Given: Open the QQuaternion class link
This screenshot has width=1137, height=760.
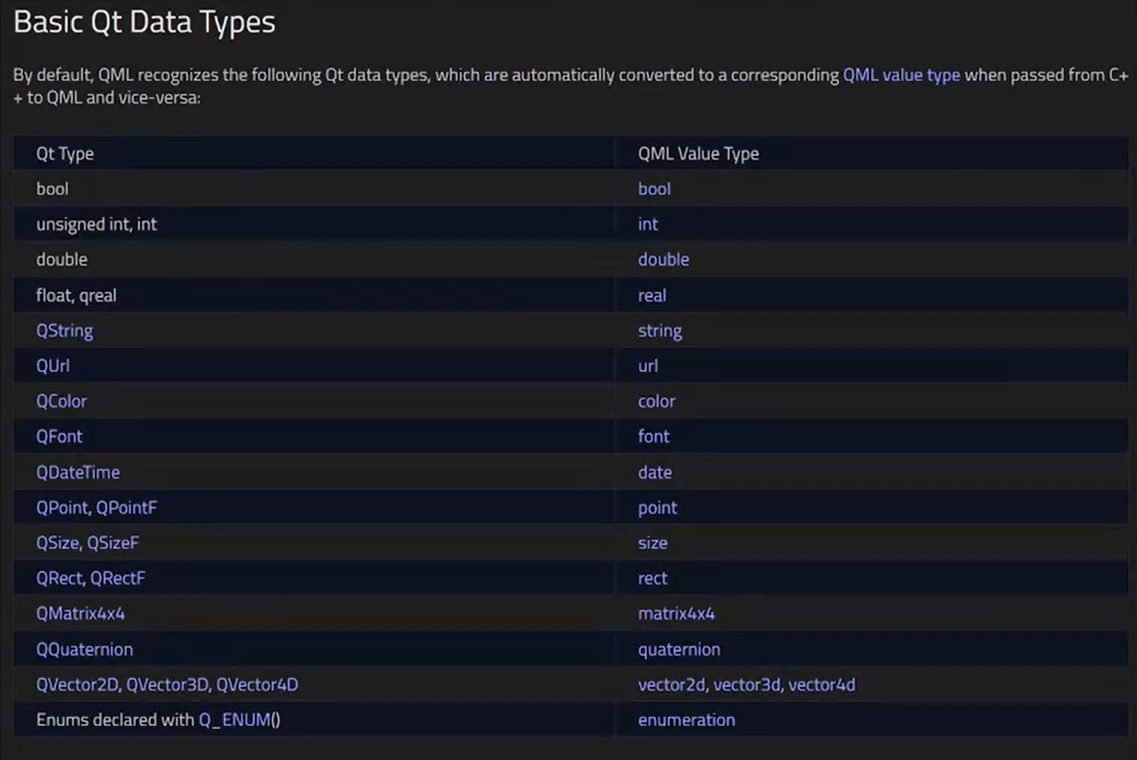Looking at the screenshot, I should pos(84,649).
